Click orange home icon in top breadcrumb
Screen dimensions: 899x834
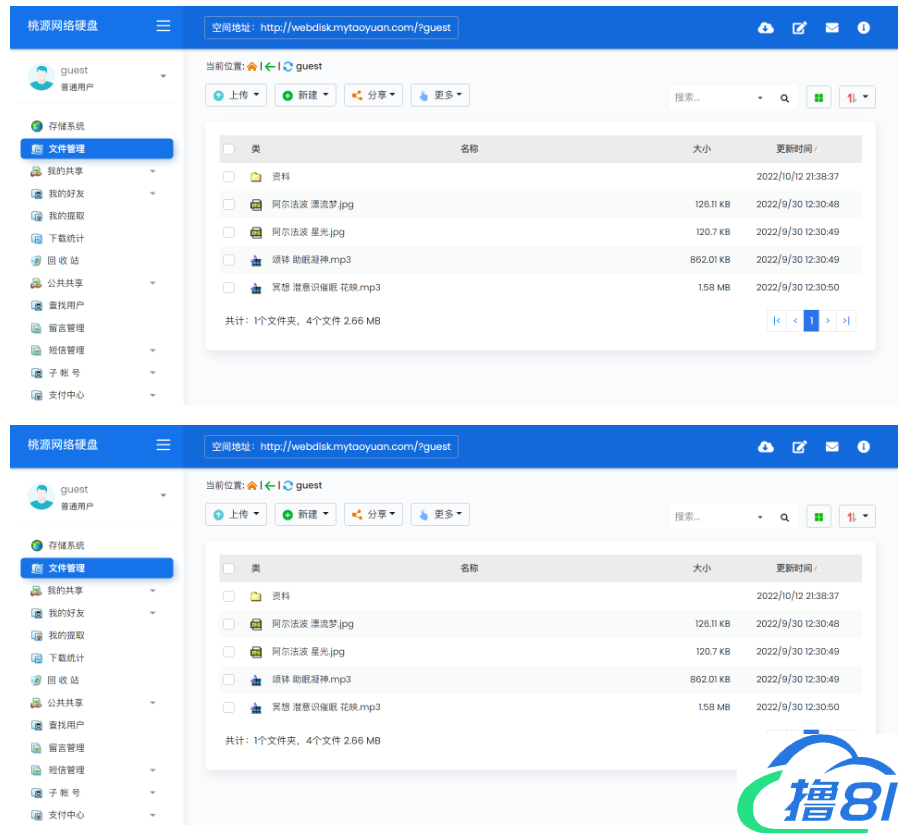tap(252, 67)
